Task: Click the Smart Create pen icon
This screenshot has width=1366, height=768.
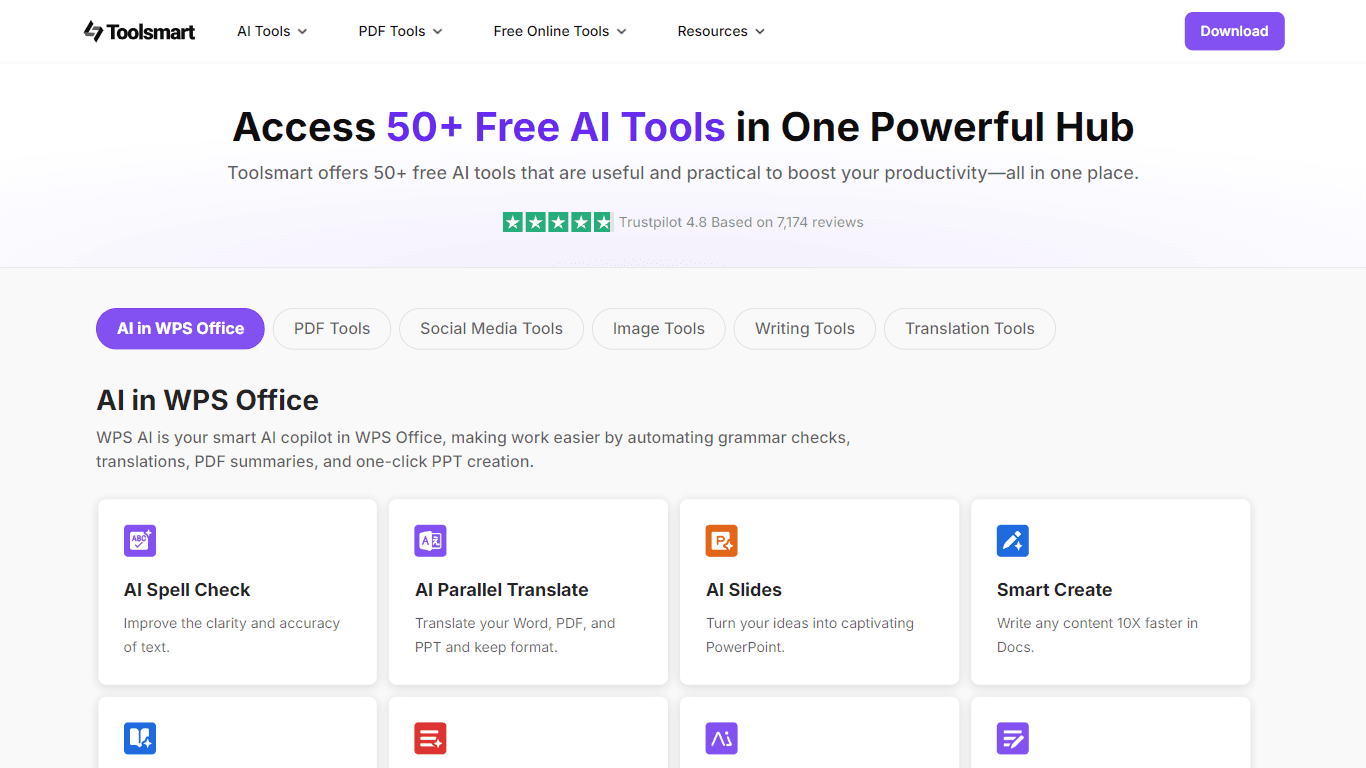Action: [x=1013, y=541]
